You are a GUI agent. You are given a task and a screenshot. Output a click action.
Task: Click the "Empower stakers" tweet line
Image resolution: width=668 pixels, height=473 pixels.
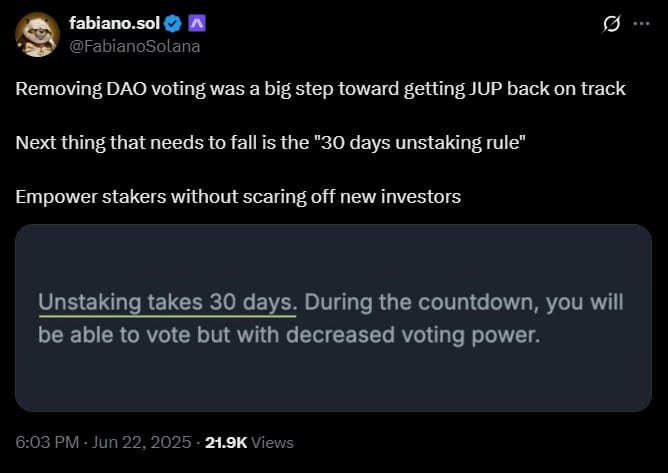click(238, 197)
